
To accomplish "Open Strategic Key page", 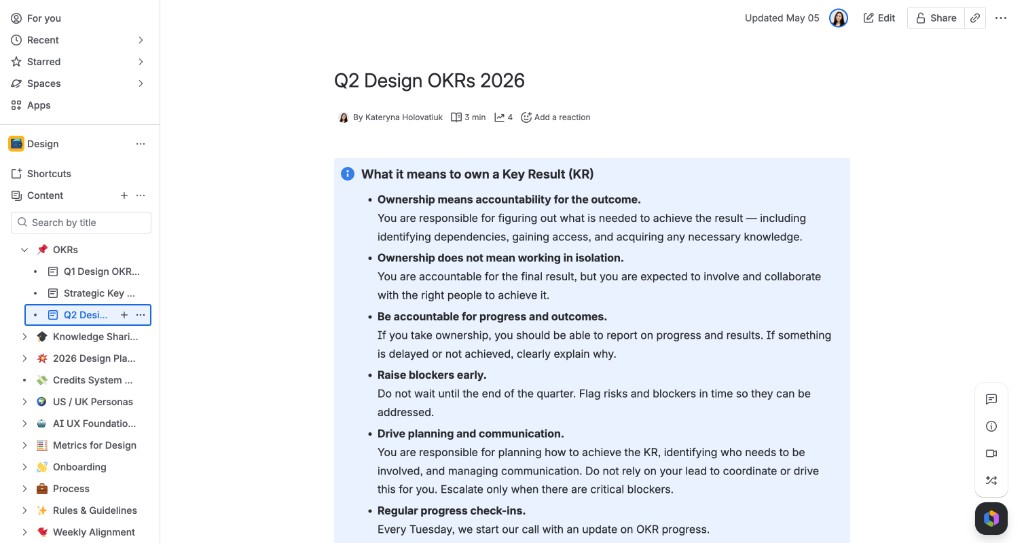I will (99, 293).
